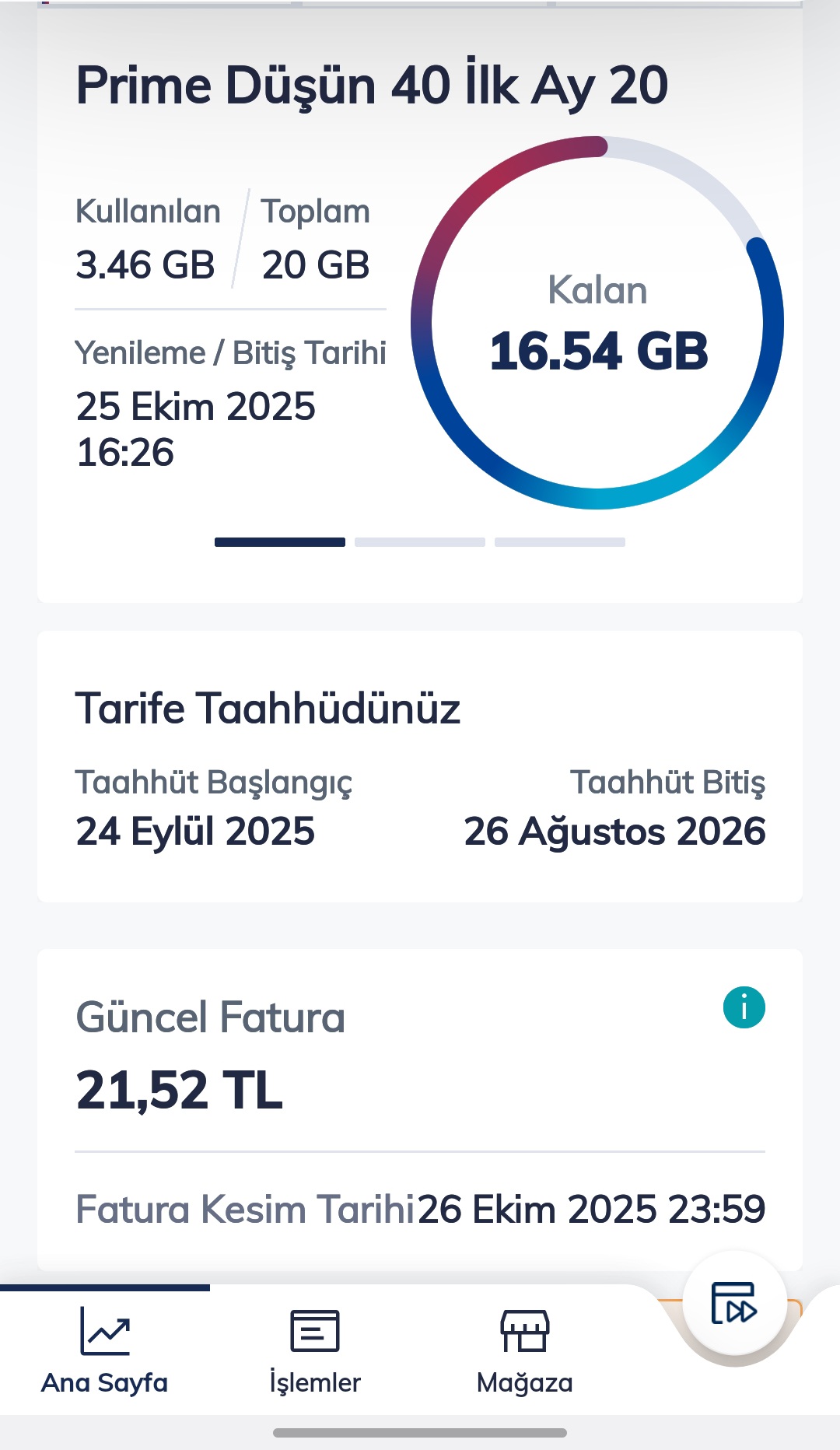This screenshot has width=840, height=1450.
Task: Switch to the third carousel page indicator
Action: pyautogui.click(x=560, y=542)
